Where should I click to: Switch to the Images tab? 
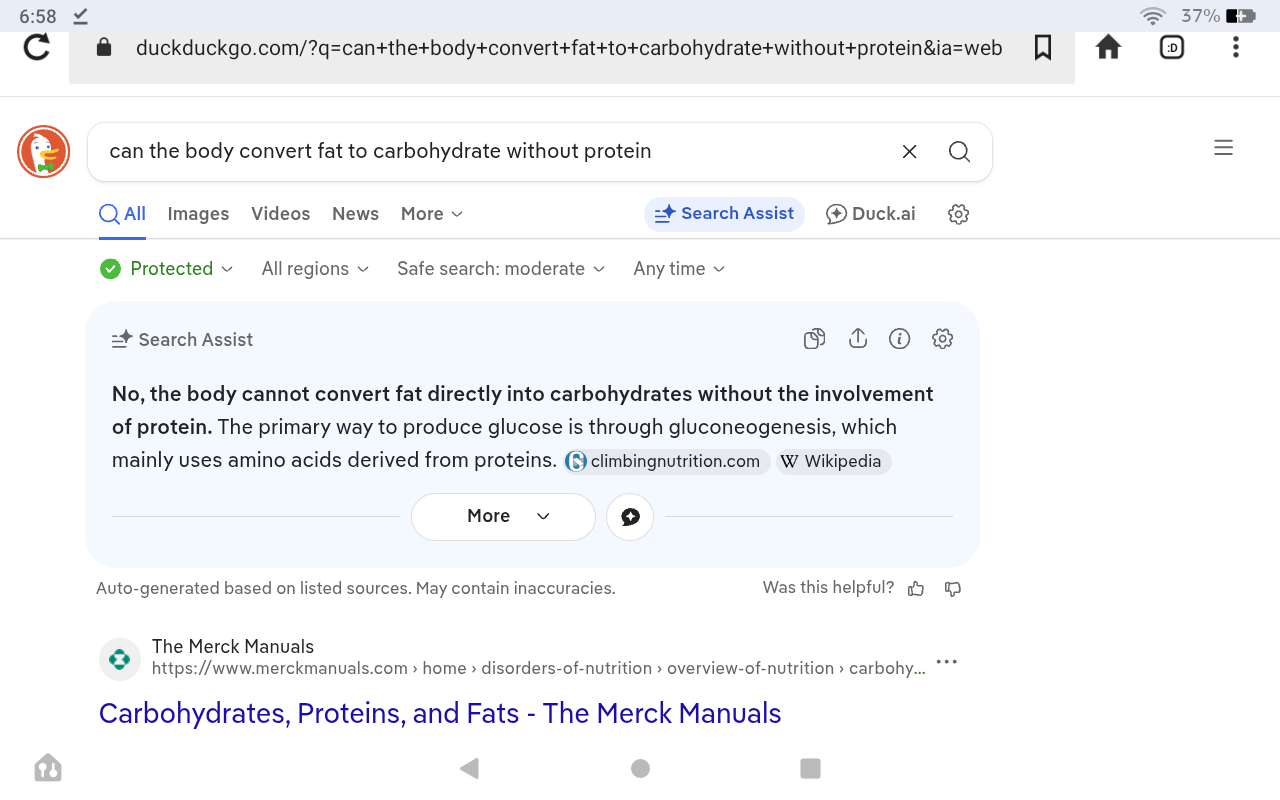coord(198,214)
